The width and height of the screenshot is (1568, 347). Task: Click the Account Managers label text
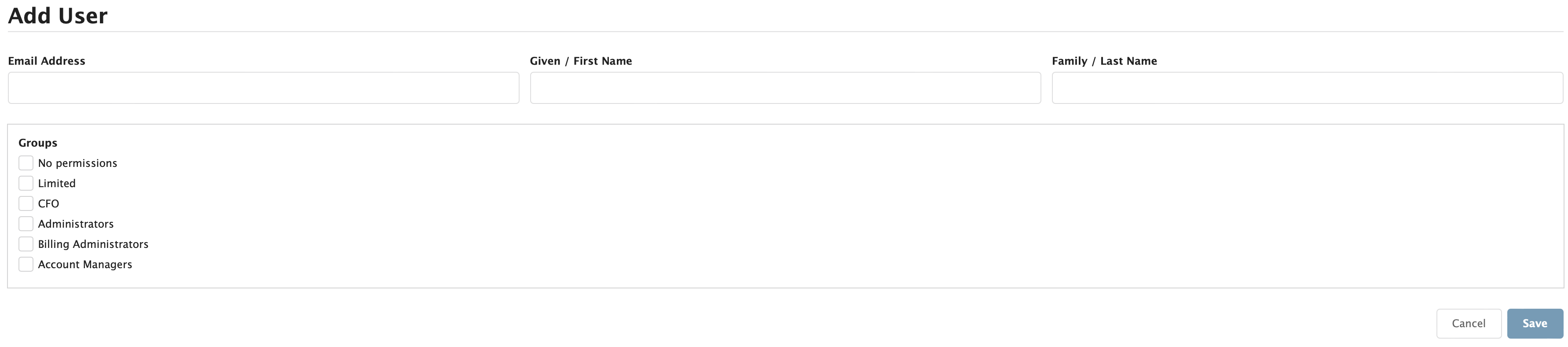[x=84, y=264]
